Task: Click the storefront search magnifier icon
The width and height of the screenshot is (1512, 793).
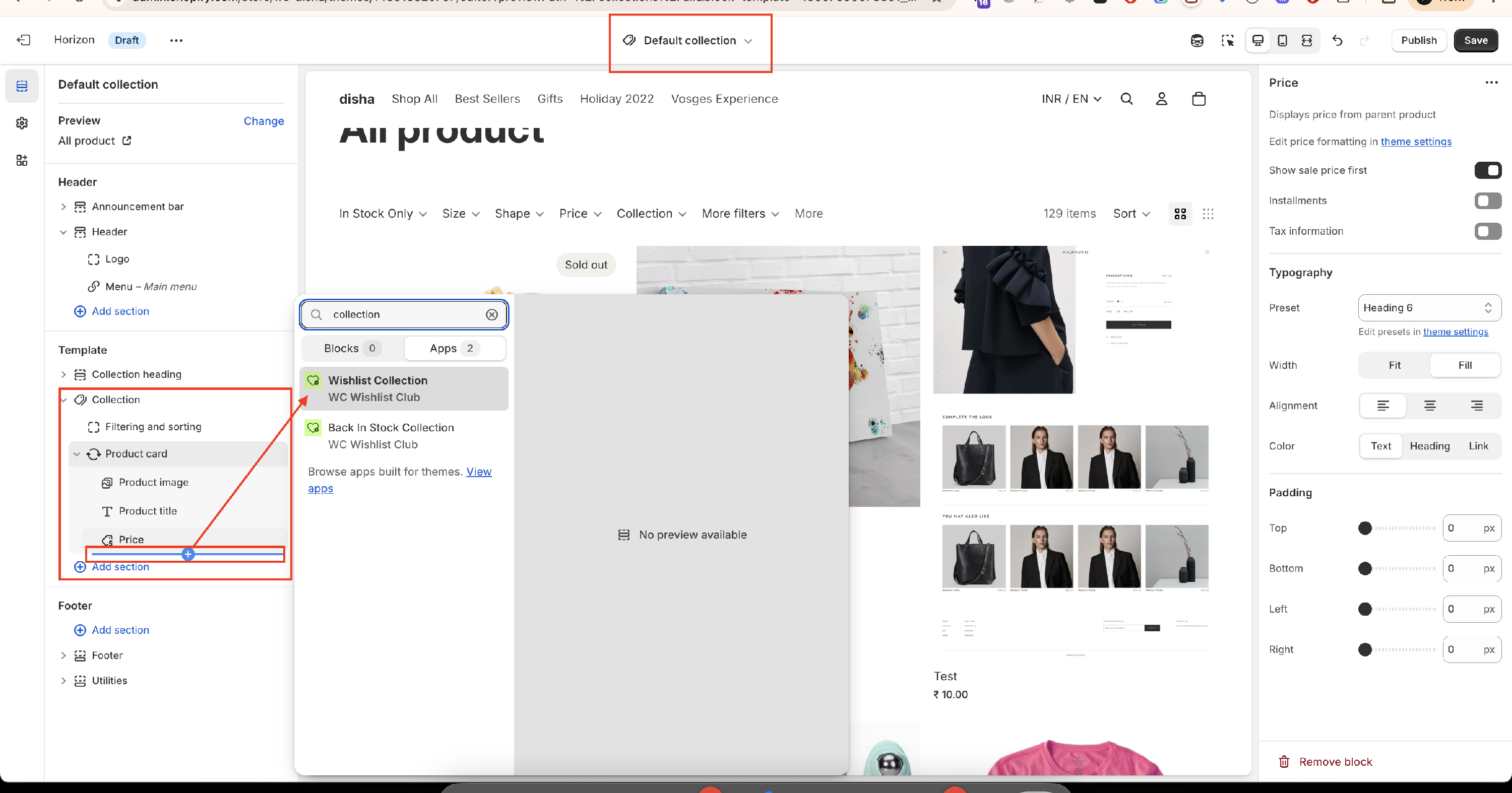Action: pos(1126,99)
